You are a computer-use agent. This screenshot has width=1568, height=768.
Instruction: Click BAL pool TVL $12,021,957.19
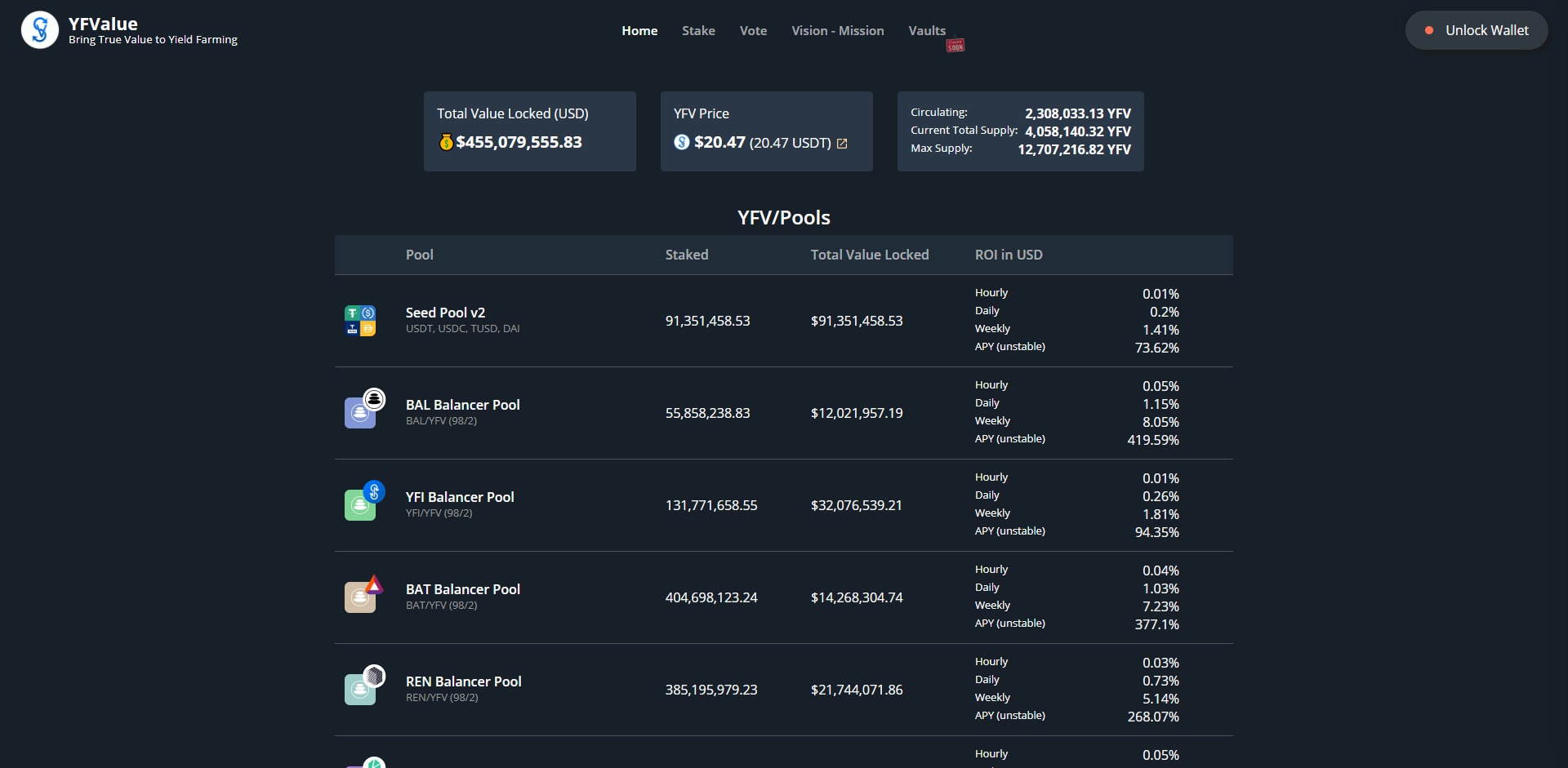pos(857,413)
